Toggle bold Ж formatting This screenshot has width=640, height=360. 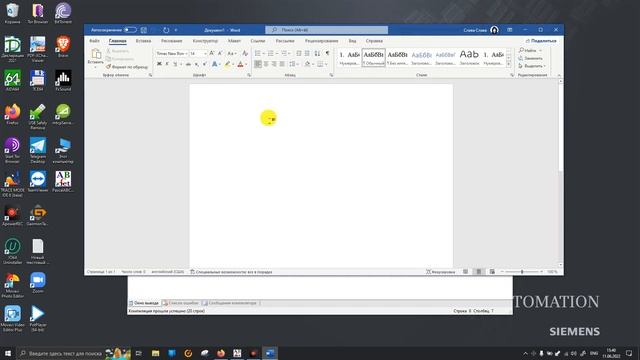[x=159, y=64]
